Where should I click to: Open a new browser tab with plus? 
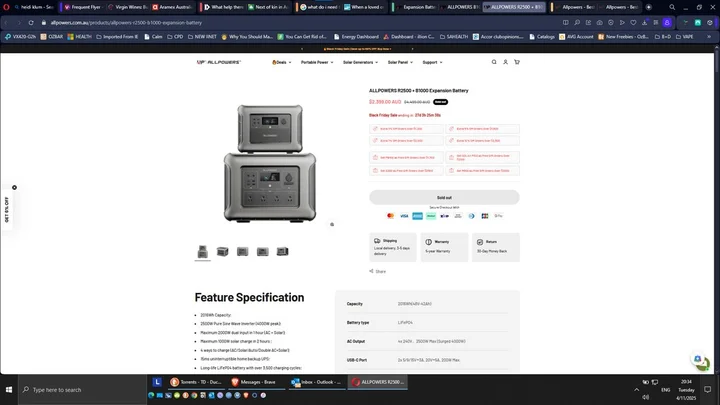[648, 7]
